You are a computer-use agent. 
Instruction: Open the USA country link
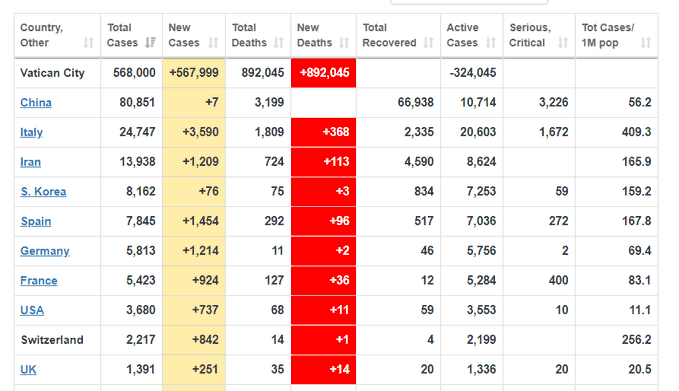pos(32,310)
